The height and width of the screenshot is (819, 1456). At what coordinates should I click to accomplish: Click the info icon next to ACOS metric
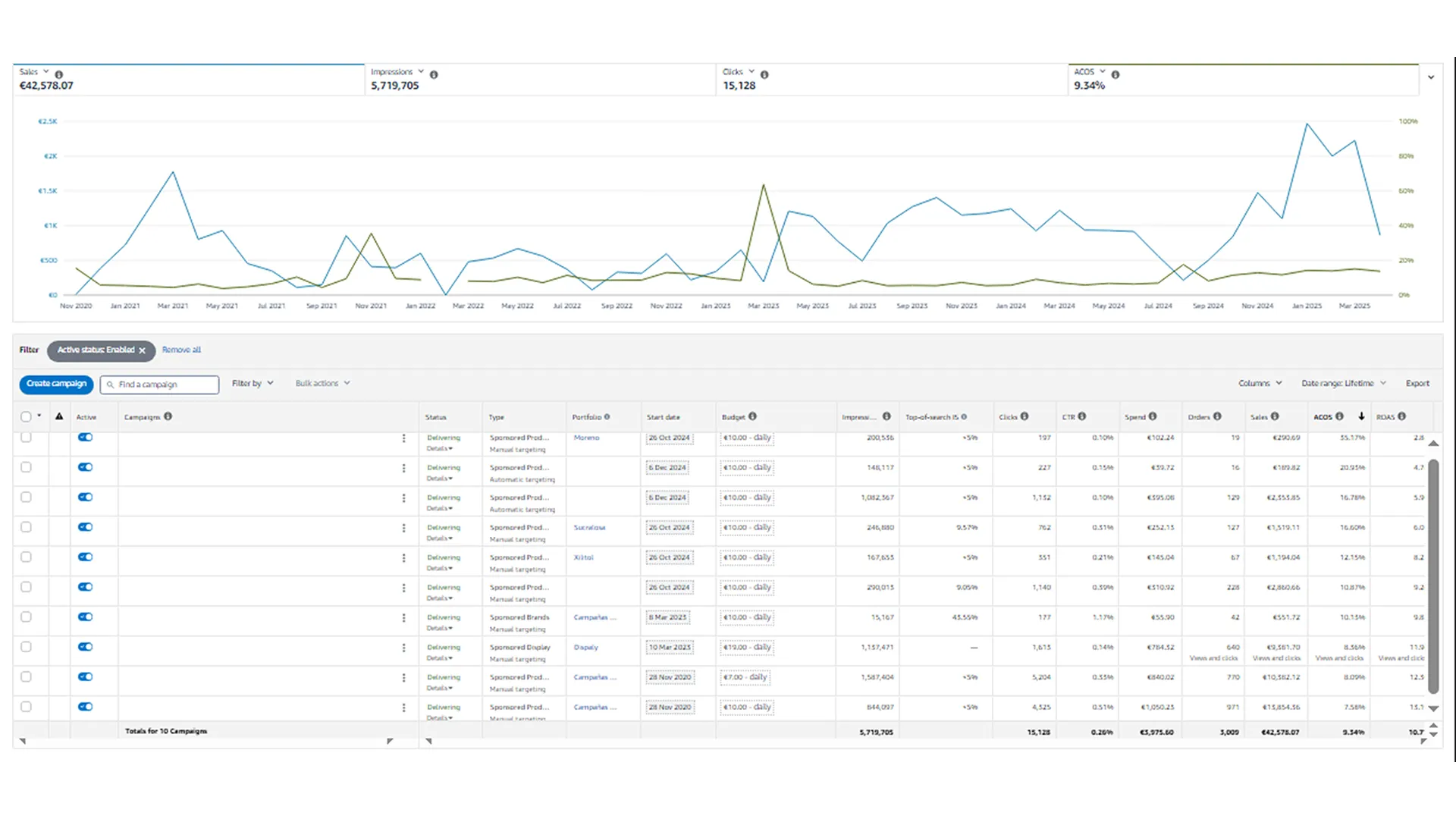[1116, 74]
